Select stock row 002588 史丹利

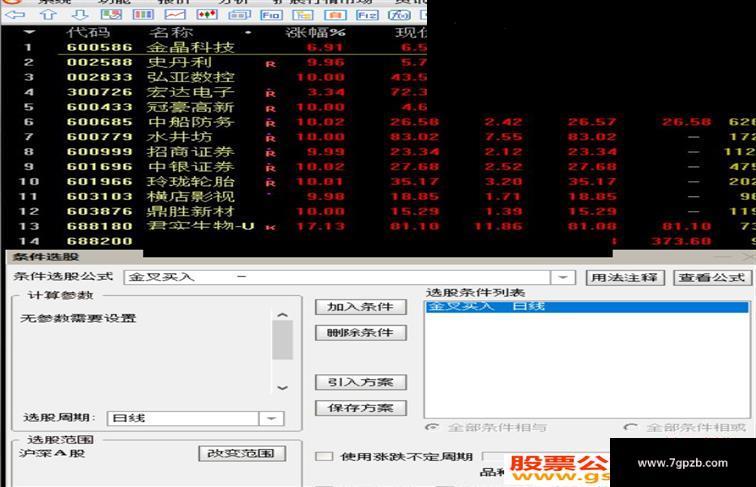[x=213, y=62]
